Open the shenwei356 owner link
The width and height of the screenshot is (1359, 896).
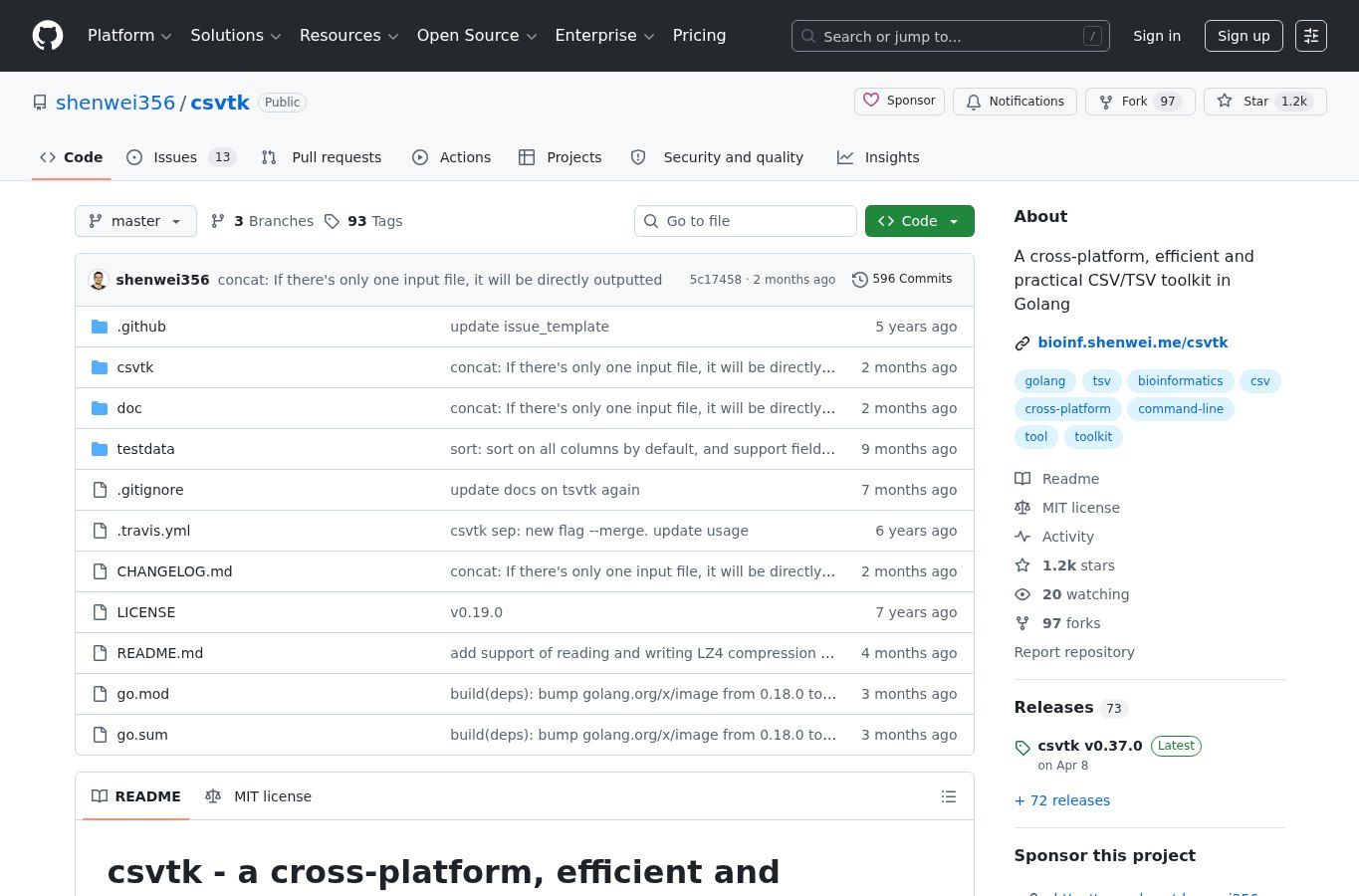pos(115,103)
